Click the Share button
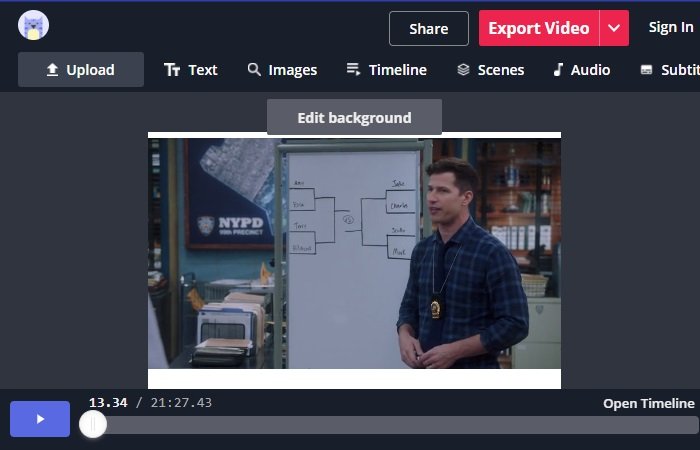 [x=429, y=29]
